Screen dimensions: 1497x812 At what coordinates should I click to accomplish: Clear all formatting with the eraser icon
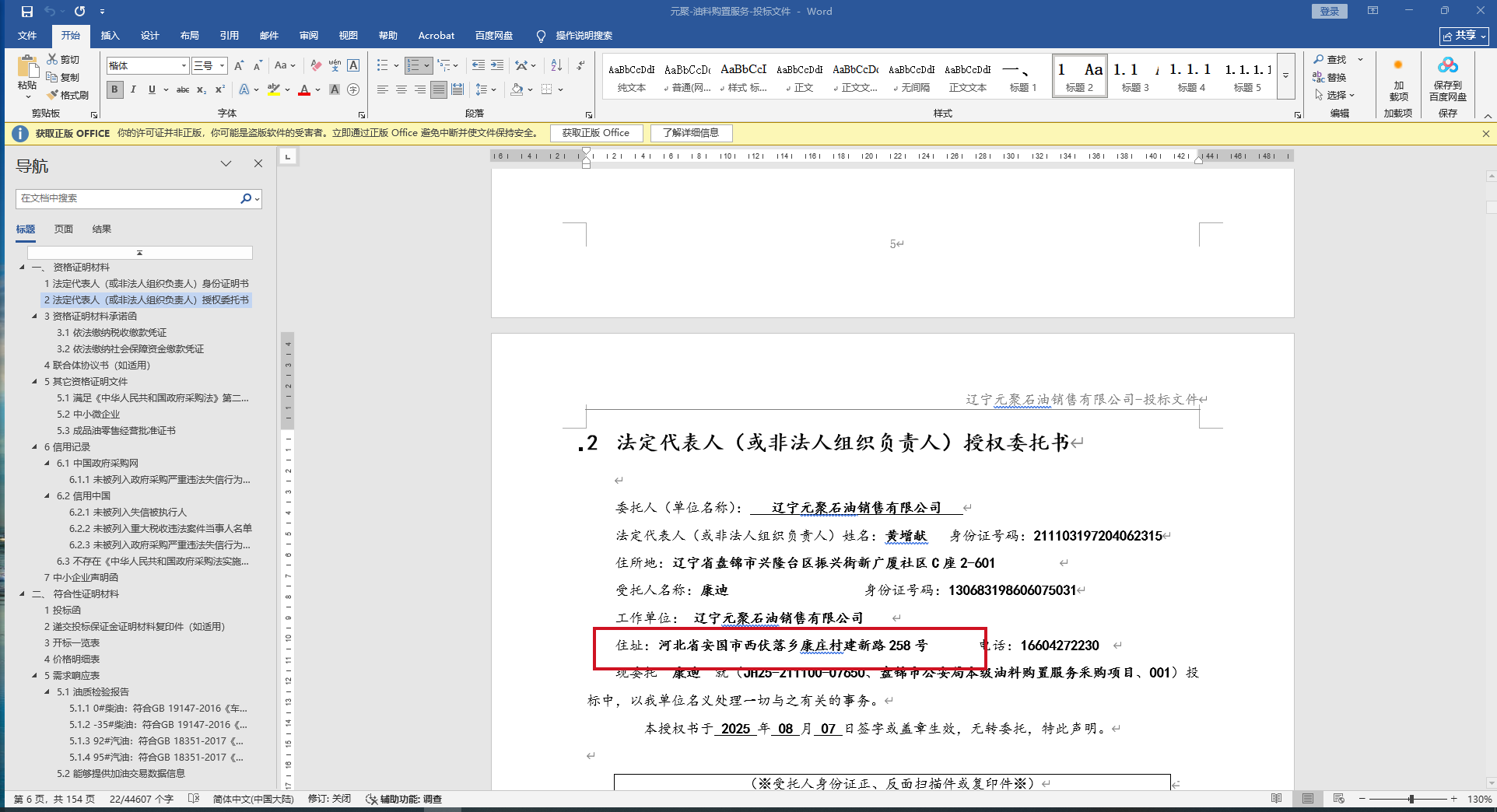316,65
